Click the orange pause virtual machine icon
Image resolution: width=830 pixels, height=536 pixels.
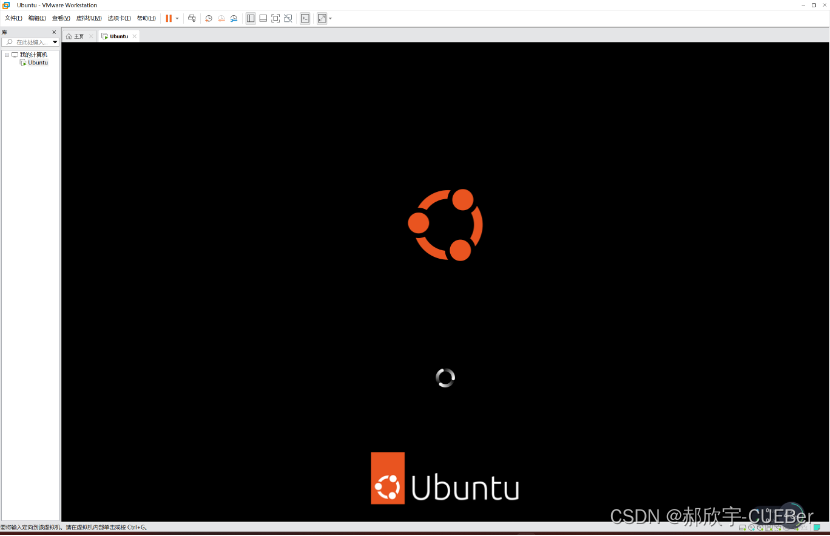click(168, 19)
